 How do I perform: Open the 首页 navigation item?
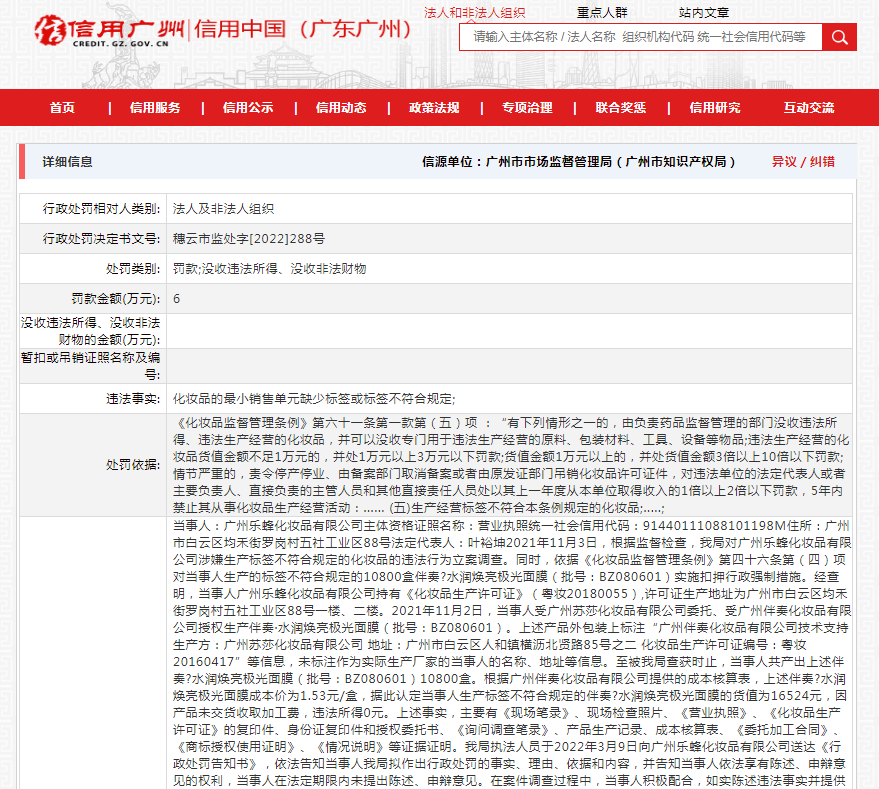pos(62,108)
